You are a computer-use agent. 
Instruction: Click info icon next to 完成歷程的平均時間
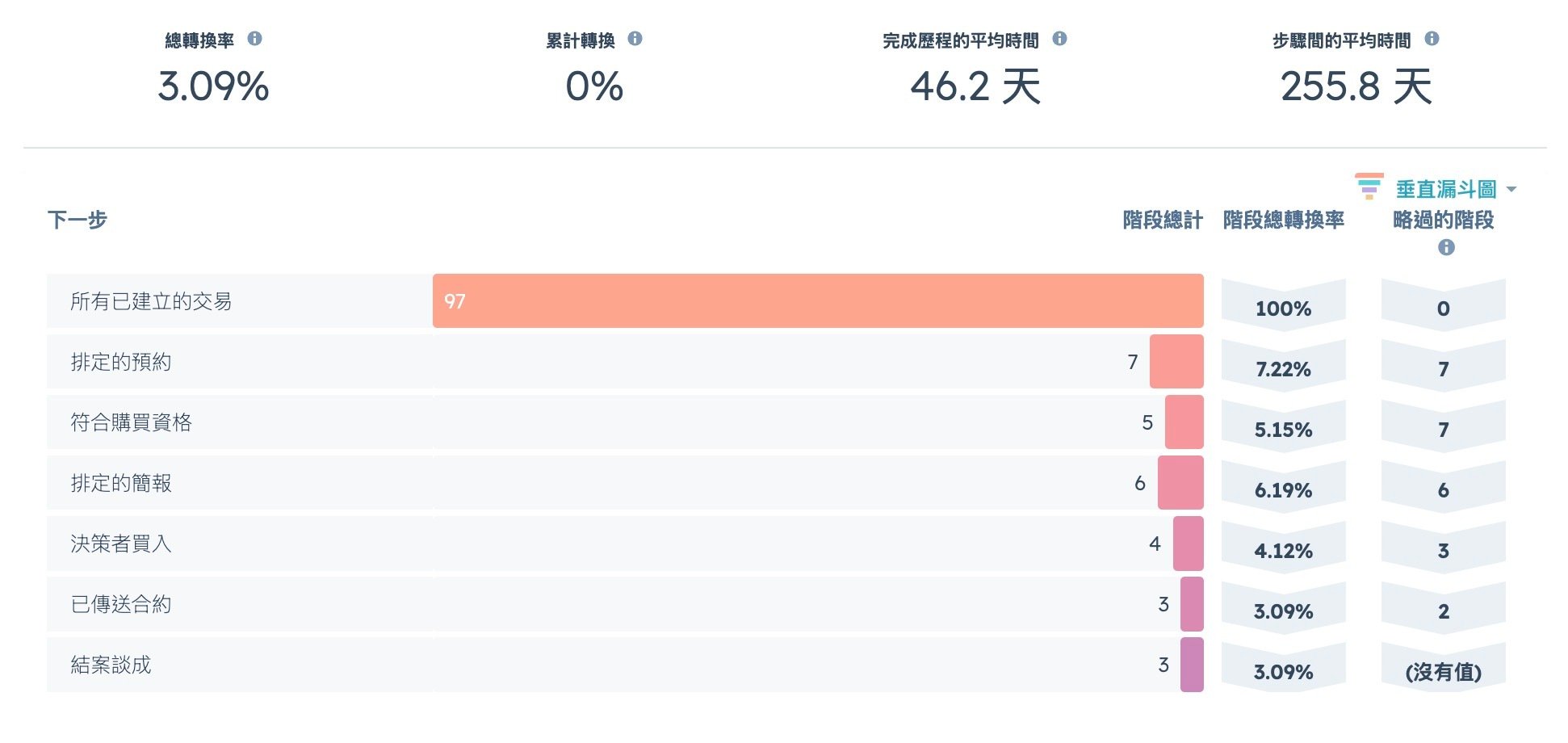tap(1059, 39)
